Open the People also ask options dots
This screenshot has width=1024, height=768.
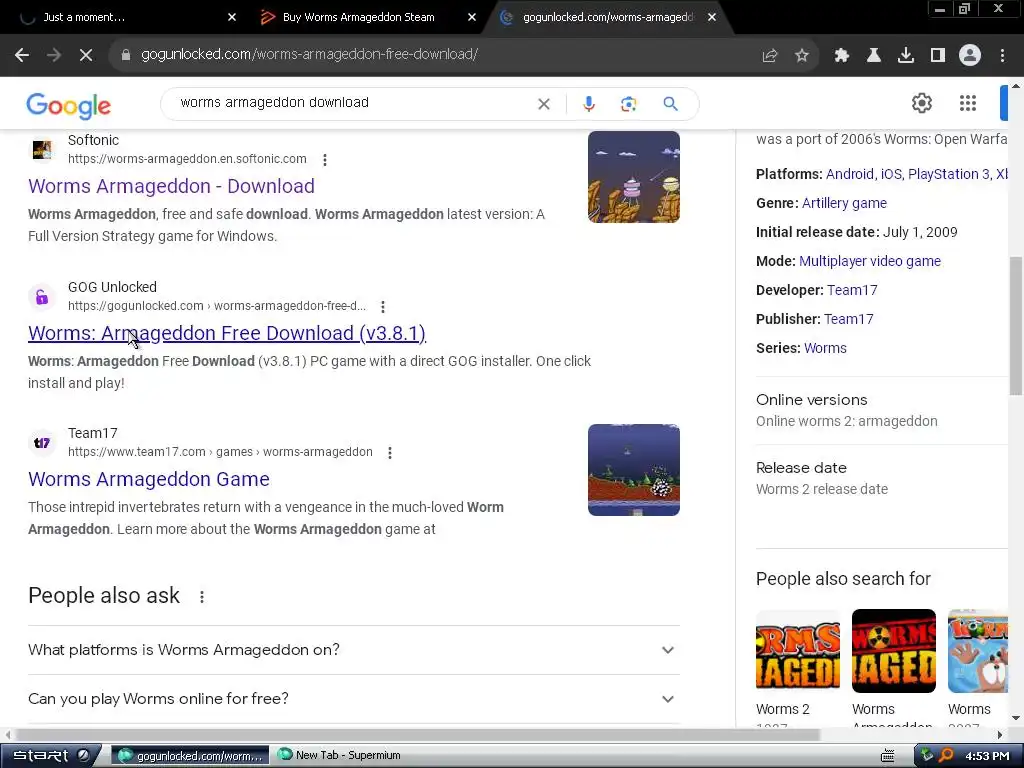click(202, 596)
